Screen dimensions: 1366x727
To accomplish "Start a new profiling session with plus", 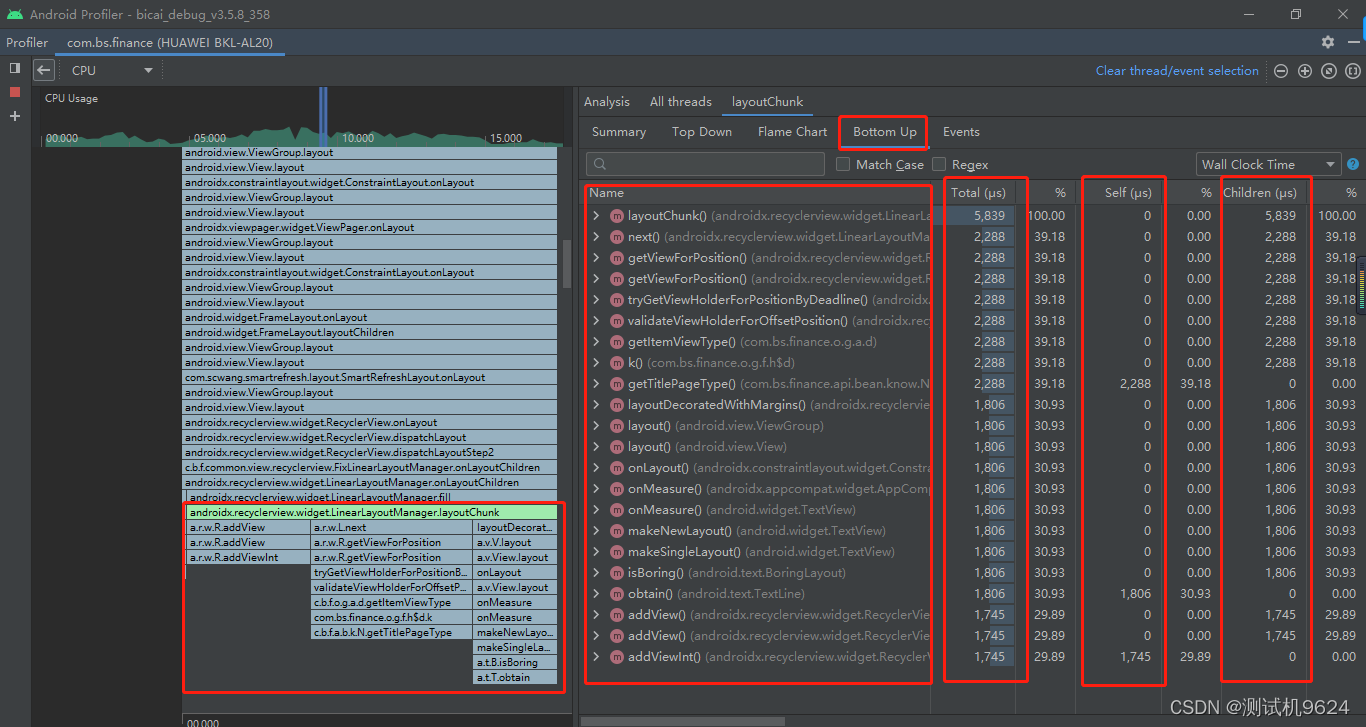I will coord(15,116).
